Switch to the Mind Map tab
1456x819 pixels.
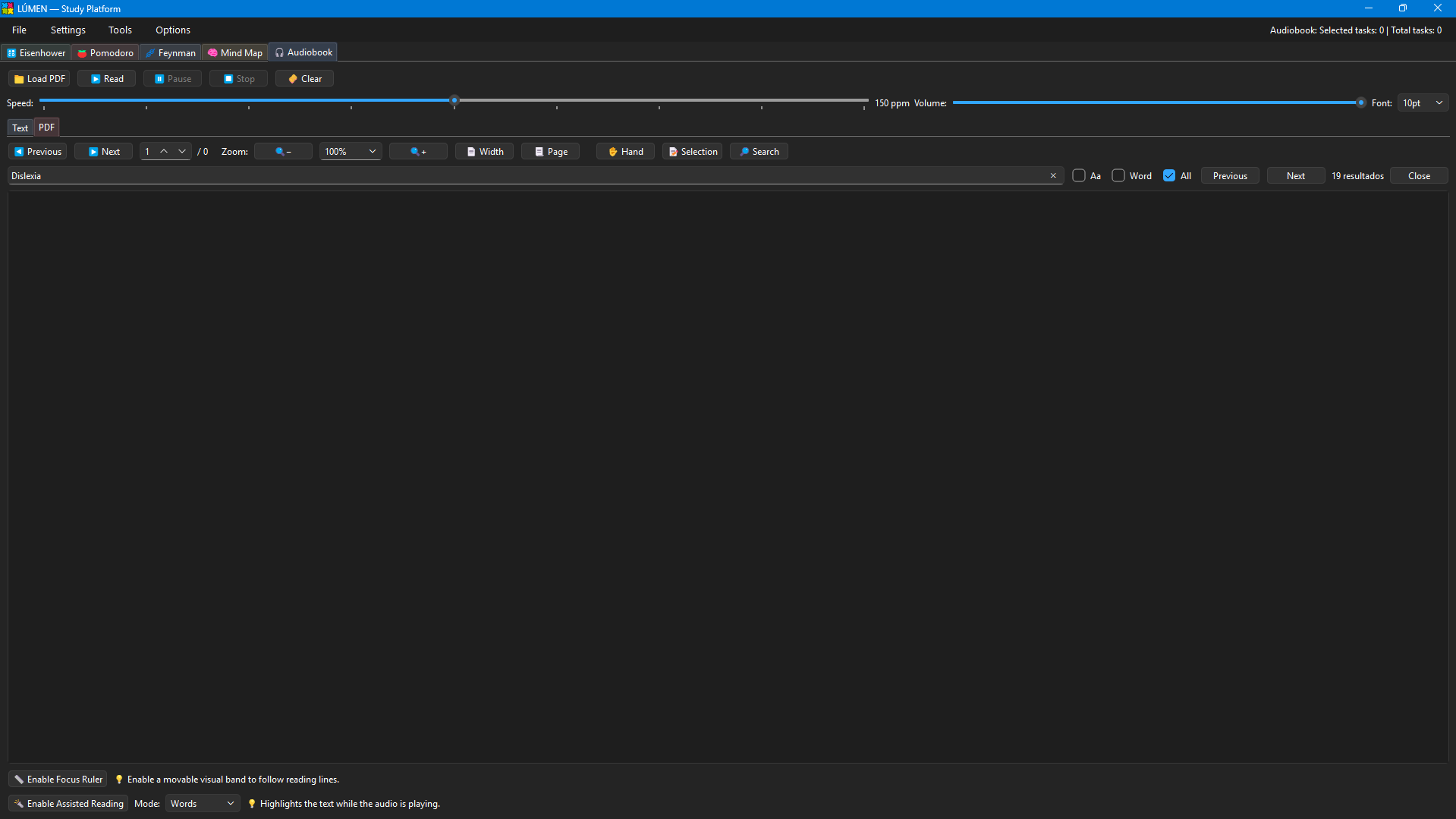(235, 53)
